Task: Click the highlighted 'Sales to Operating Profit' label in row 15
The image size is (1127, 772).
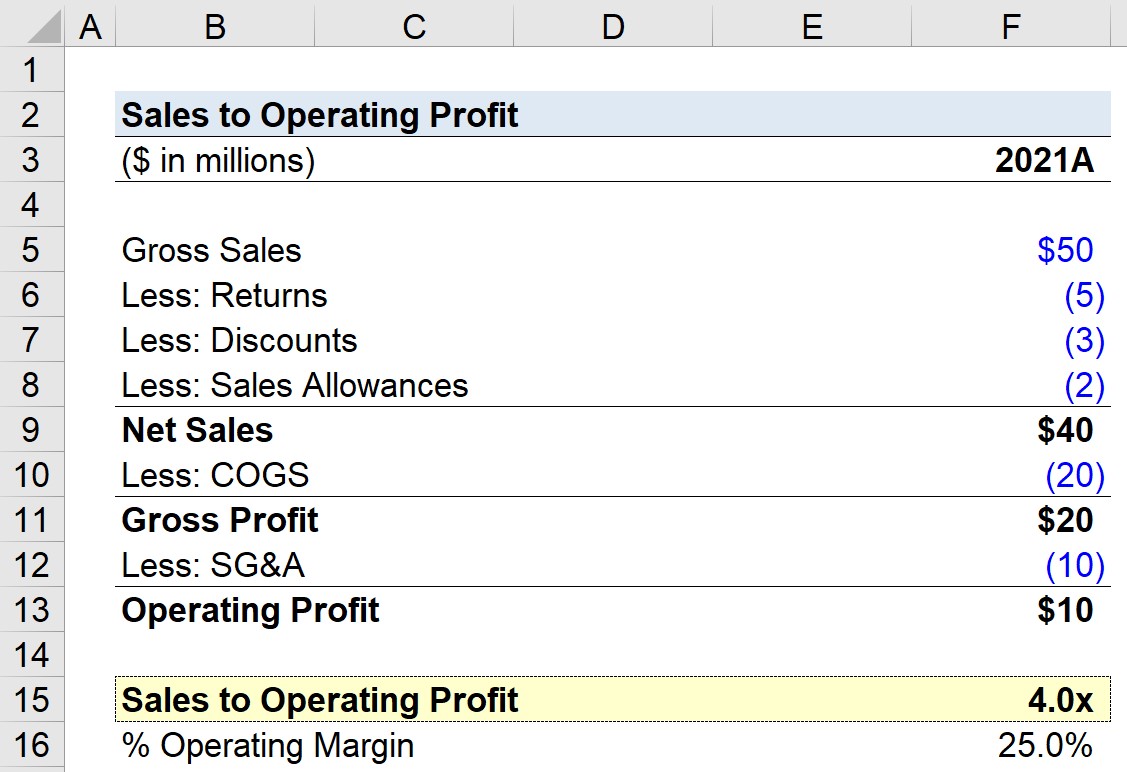Action: [x=320, y=700]
